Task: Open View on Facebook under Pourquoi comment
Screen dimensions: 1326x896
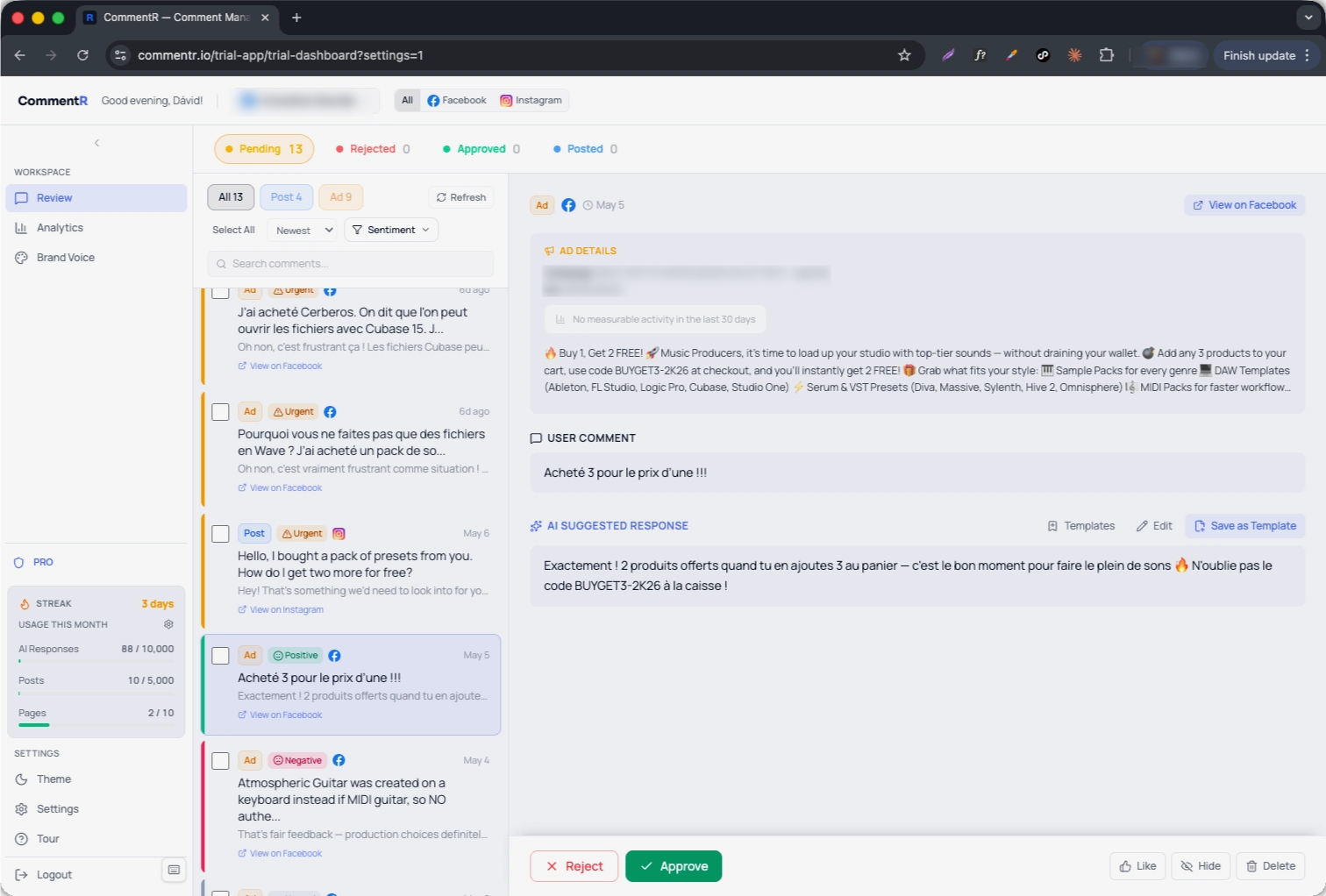Action: pos(280,488)
